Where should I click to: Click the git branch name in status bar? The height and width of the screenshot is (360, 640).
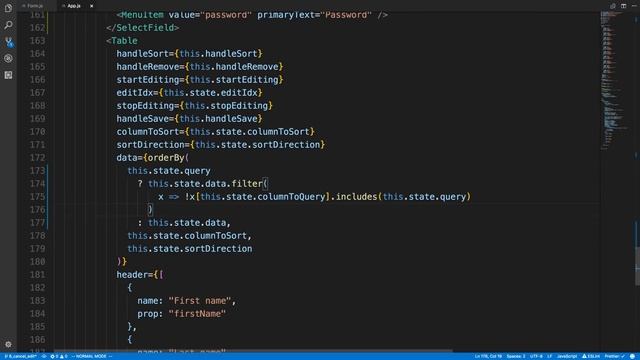click(20, 356)
